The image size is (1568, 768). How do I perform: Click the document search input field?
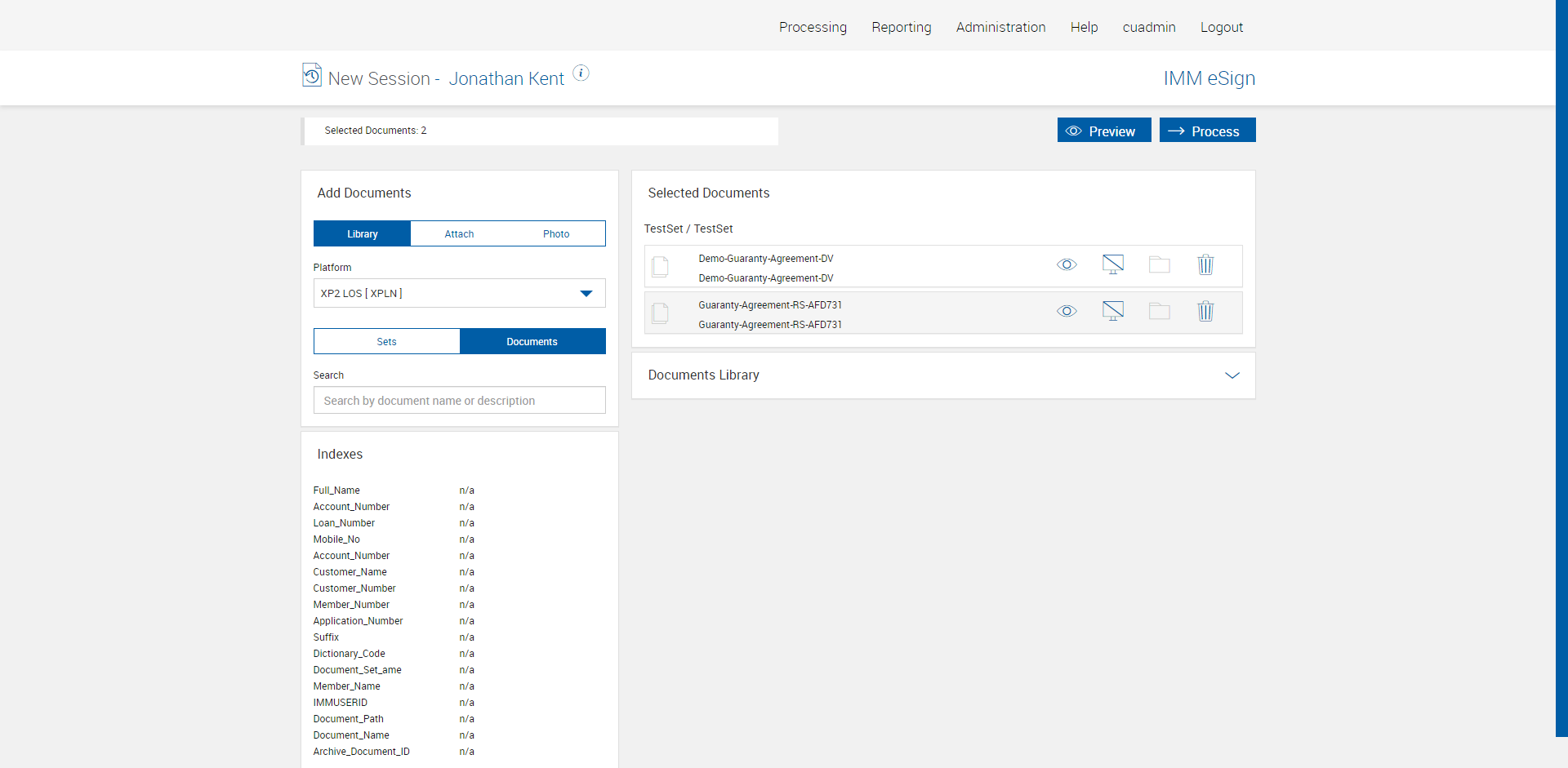point(459,401)
